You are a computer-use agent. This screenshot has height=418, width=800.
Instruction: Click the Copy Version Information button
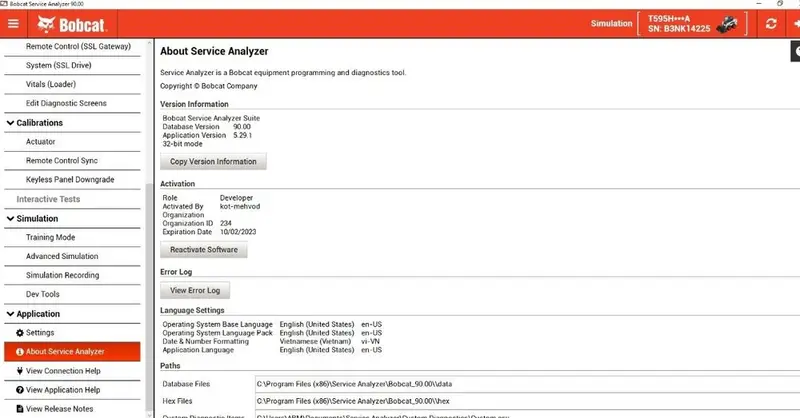point(213,161)
